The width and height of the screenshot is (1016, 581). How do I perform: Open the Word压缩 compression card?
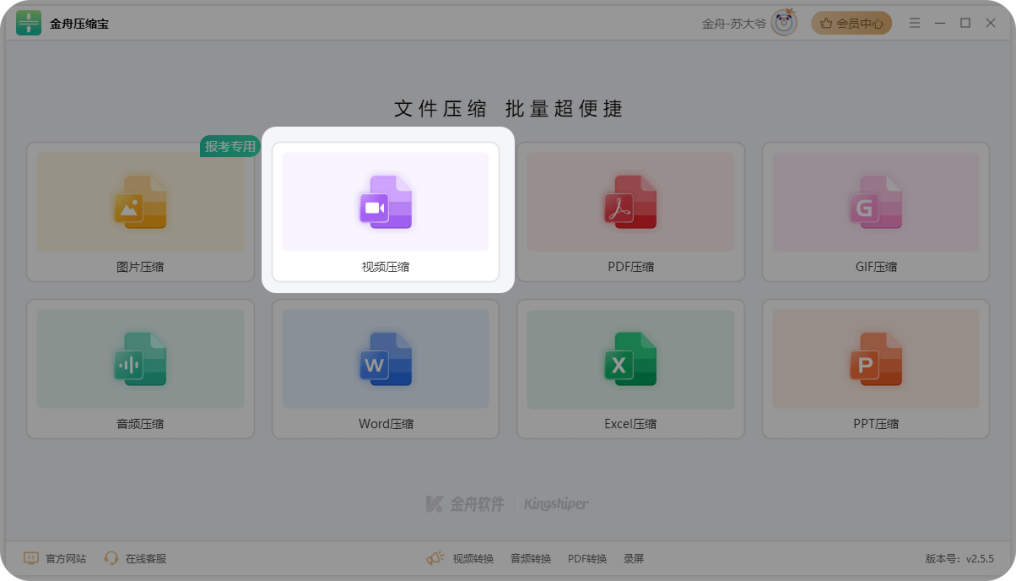click(386, 369)
